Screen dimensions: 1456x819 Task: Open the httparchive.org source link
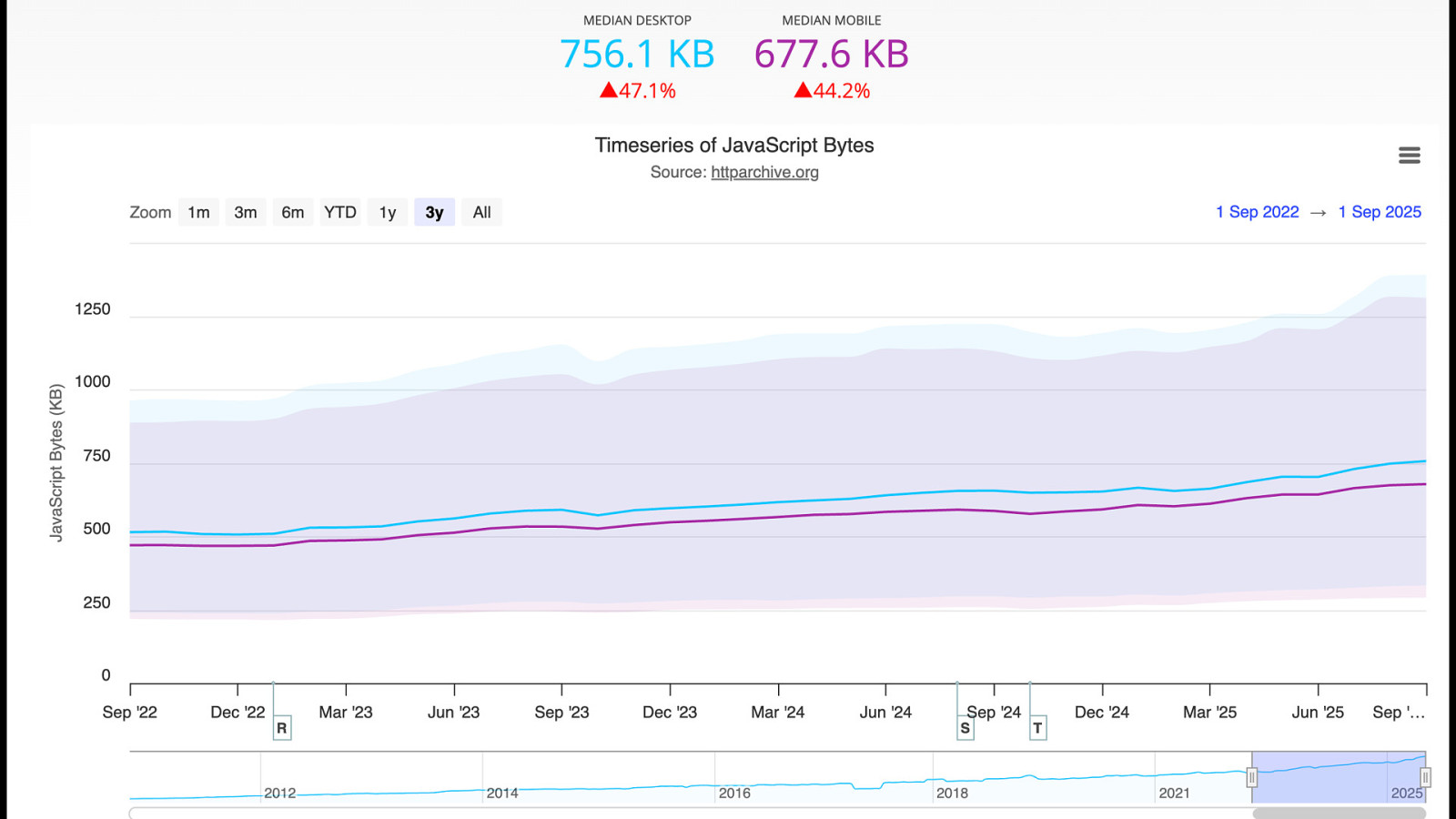(764, 172)
